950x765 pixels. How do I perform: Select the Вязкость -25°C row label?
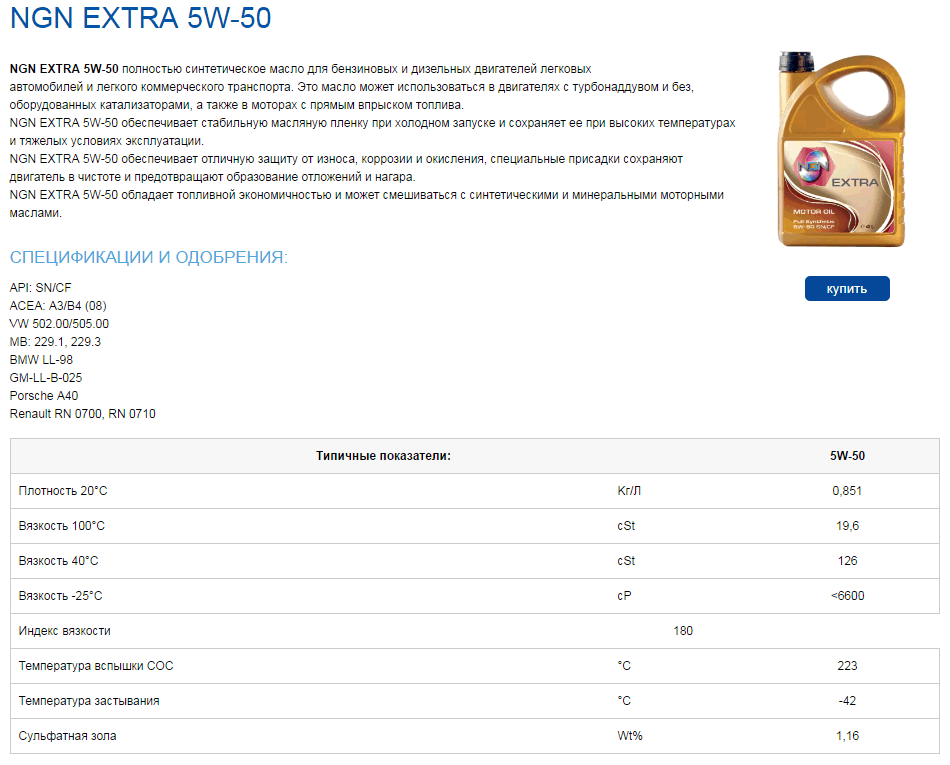click(x=61, y=596)
